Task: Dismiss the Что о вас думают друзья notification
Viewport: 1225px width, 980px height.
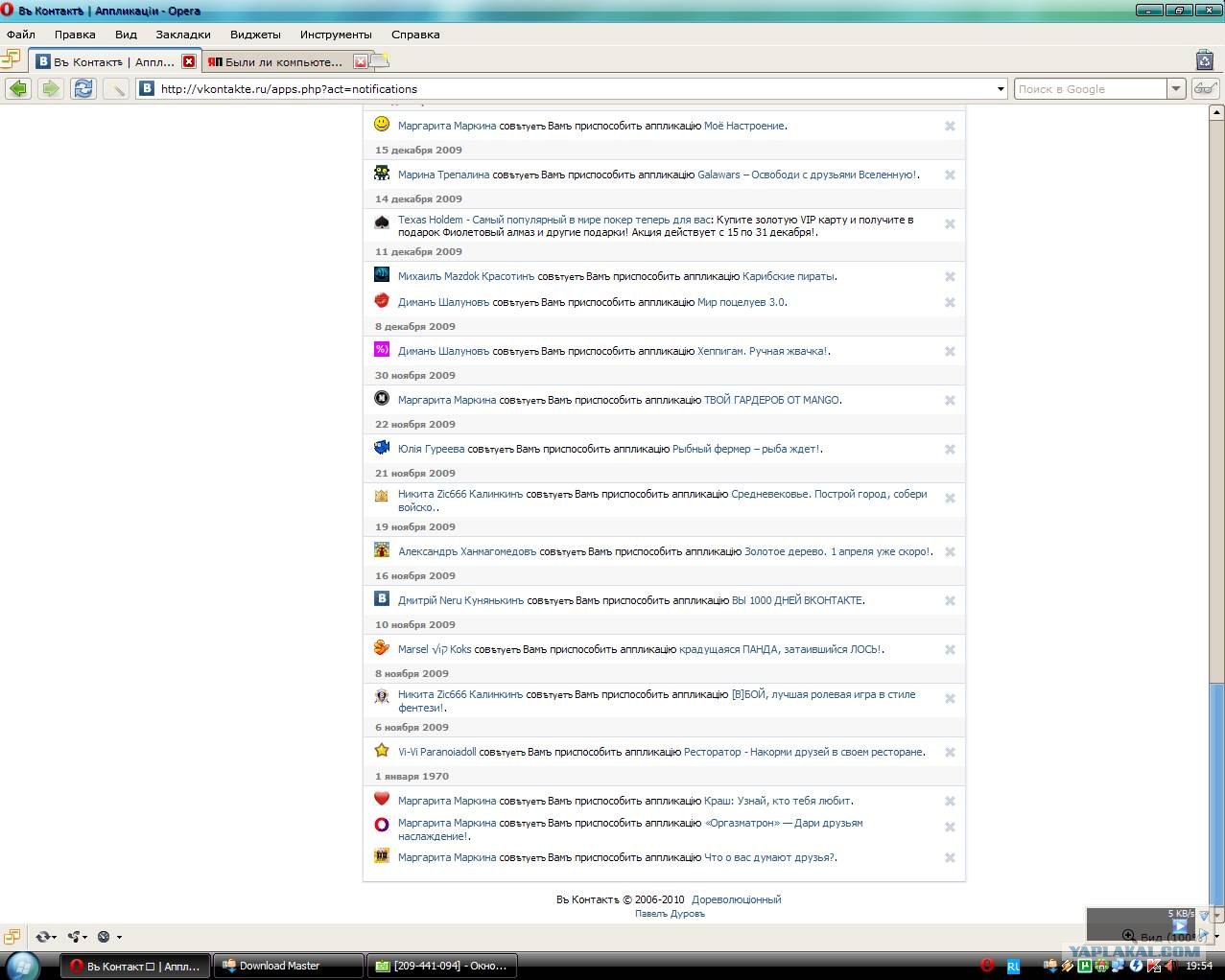Action: (x=950, y=857)
